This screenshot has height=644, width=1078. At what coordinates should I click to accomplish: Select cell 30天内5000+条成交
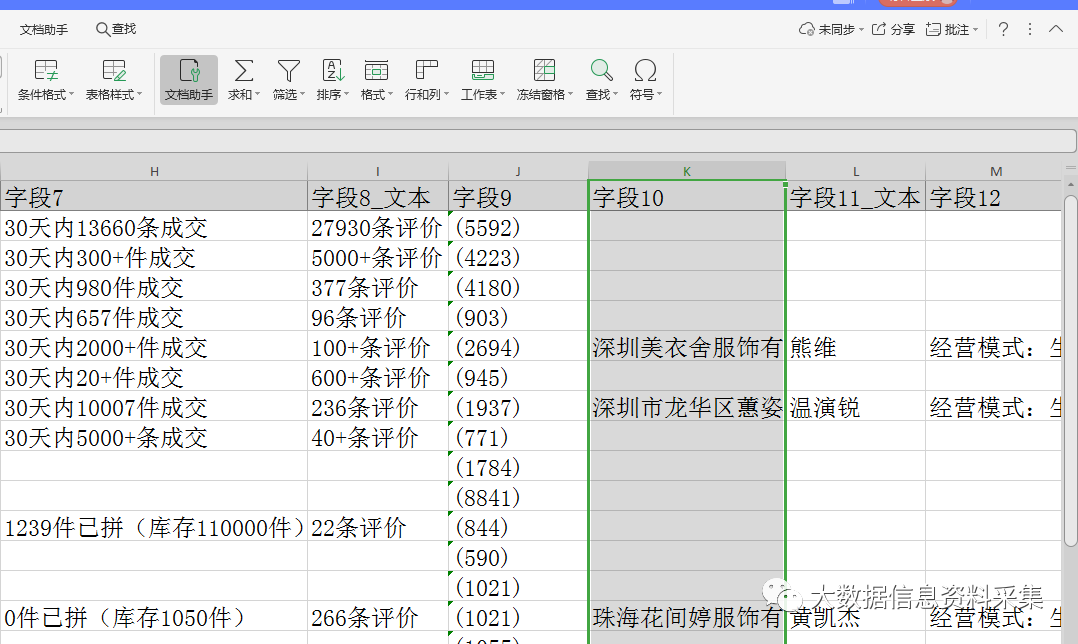(154, 437)
